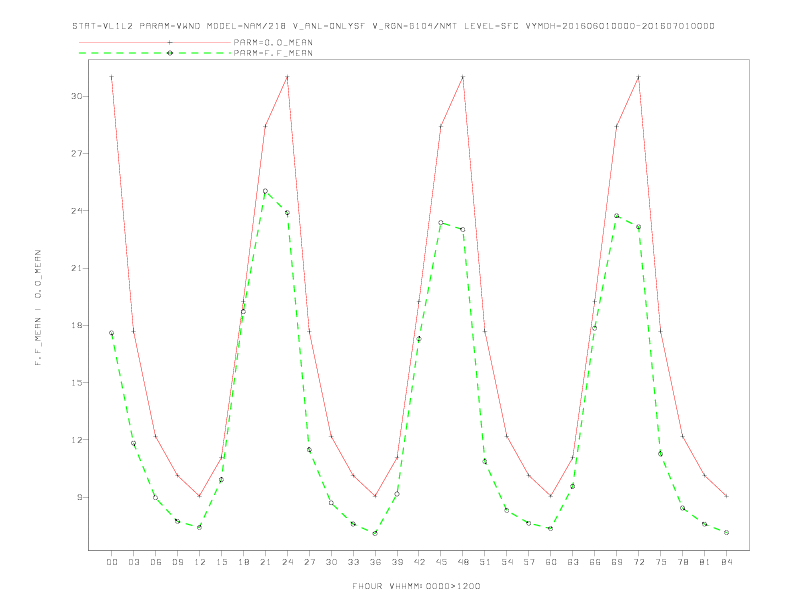Click x-axis tick label 39
The height and width of the screenshot is (612, 792).
pos(397,562)
